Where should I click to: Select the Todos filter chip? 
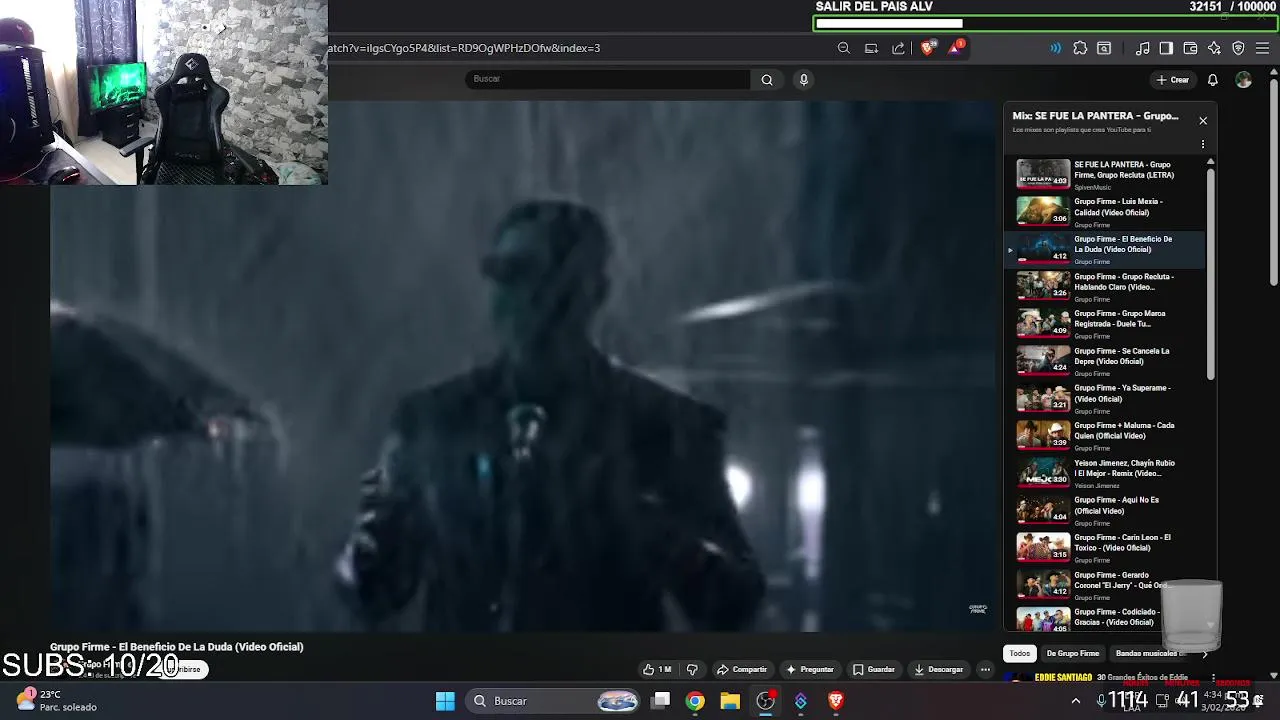click(1020, 653)
